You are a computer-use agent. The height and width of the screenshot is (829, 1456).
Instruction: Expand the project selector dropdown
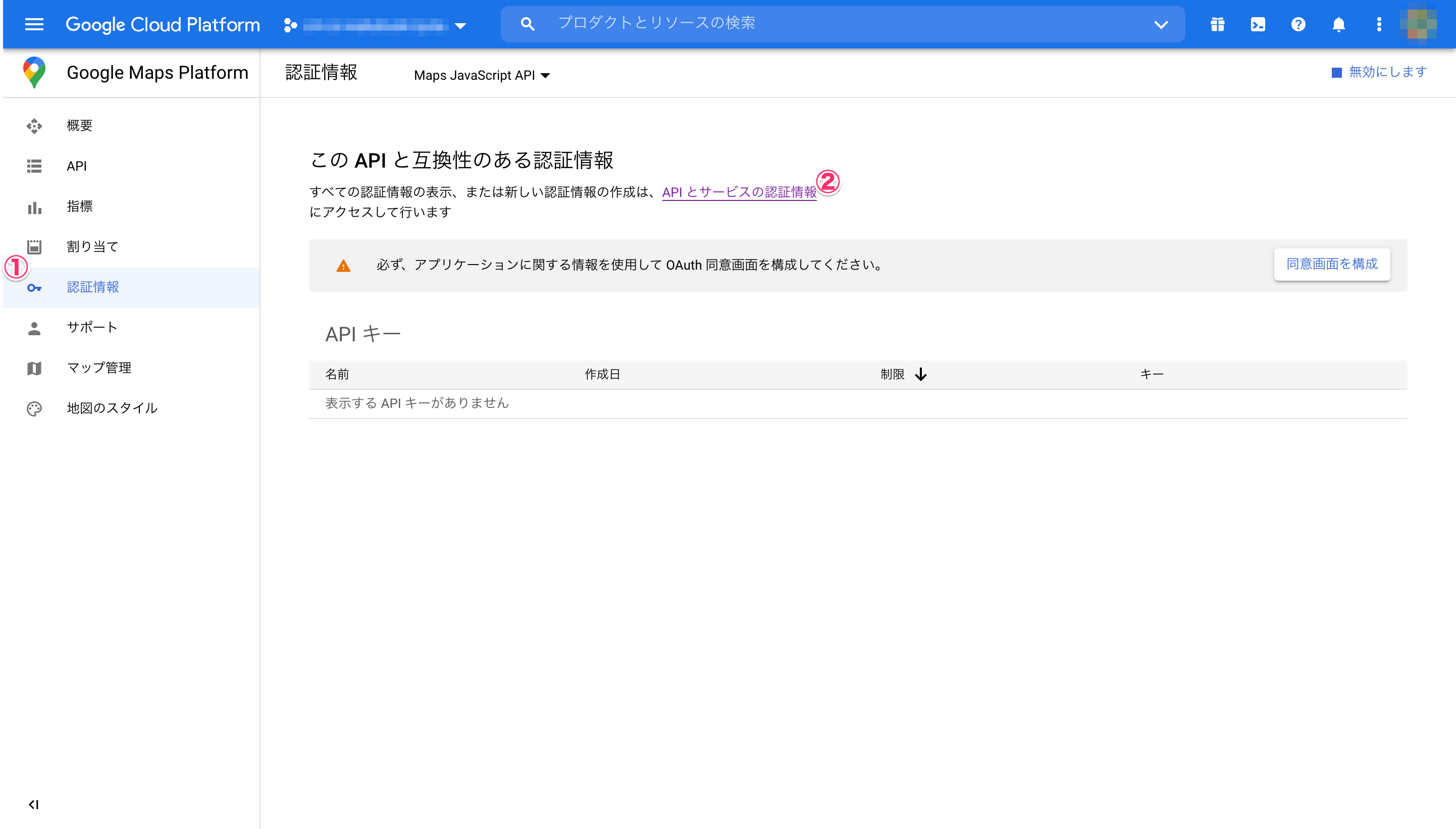(x=460, y=26)
